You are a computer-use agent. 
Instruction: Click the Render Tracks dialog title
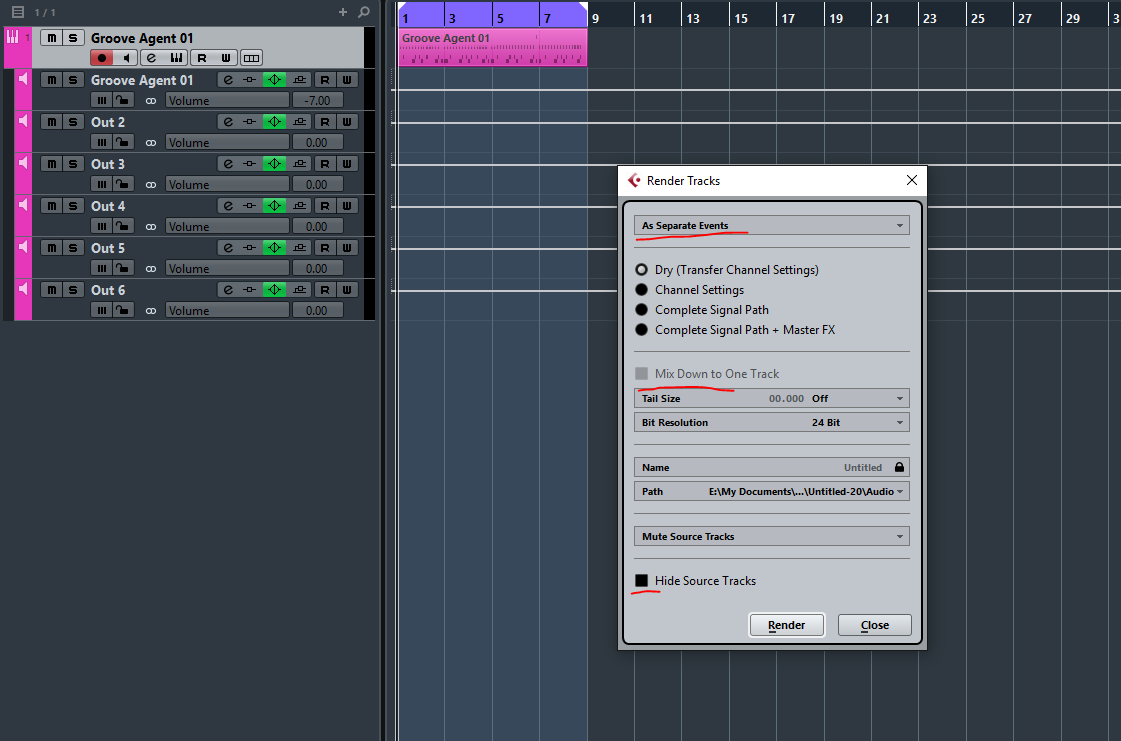coord(683,181)
